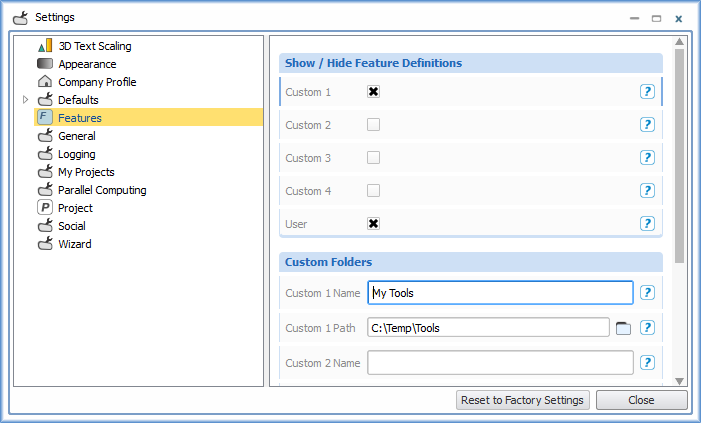Open help for the Custom 1 checkbox
The width and height of the screenshot is (701, 423).
(647, 92)
